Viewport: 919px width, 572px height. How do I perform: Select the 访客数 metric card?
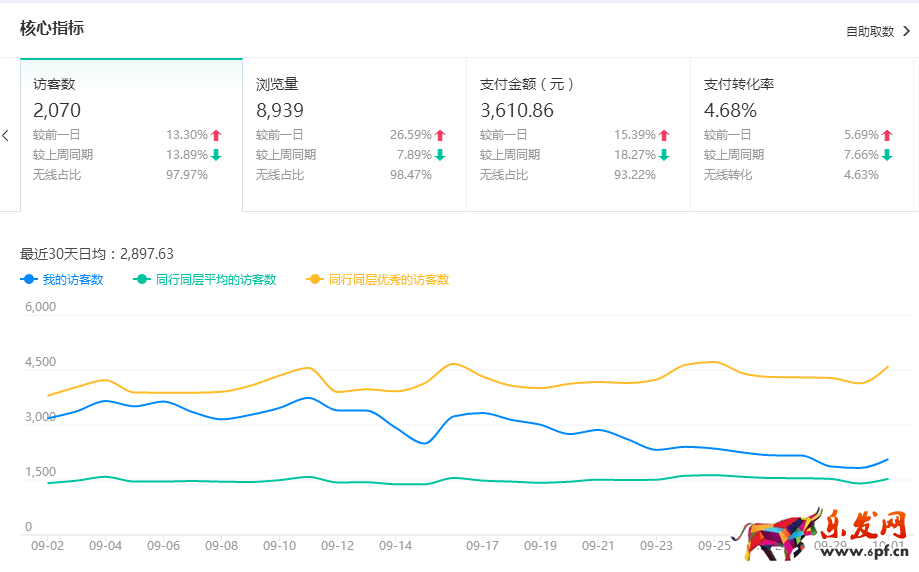pyautogui.click(x=131, y=134)
